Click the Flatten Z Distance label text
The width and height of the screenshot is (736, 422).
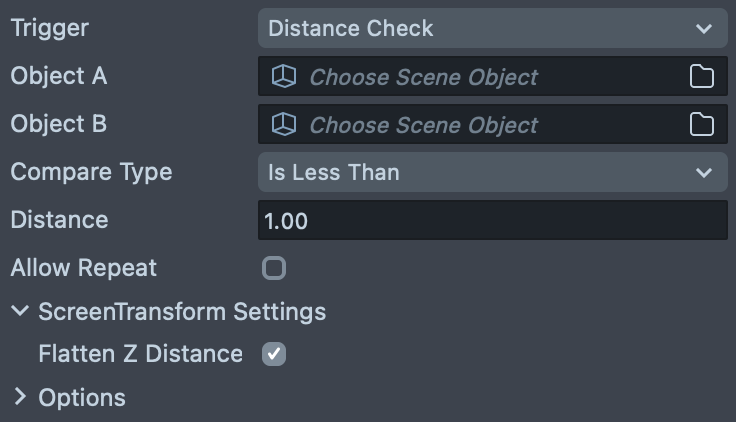point(140,354)
